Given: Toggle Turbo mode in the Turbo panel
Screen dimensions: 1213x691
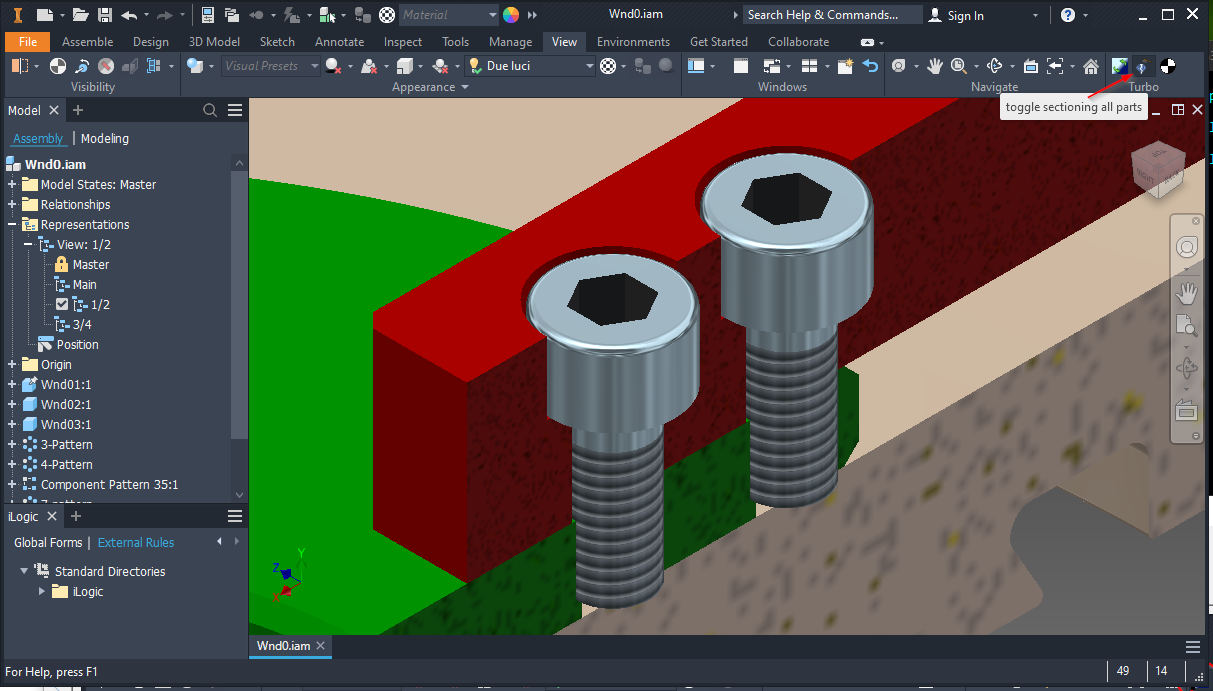Looking at the screenshot, I should [x=1119, y=66].
